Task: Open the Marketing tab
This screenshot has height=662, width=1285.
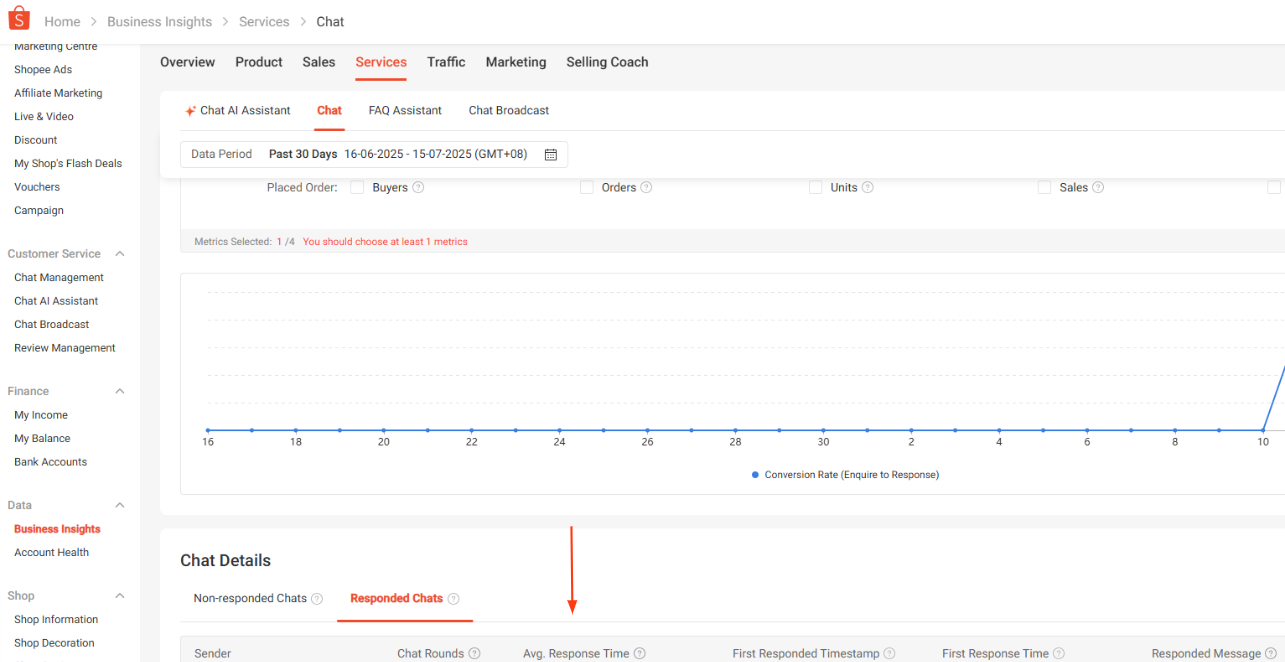Action: pos(516,62)
